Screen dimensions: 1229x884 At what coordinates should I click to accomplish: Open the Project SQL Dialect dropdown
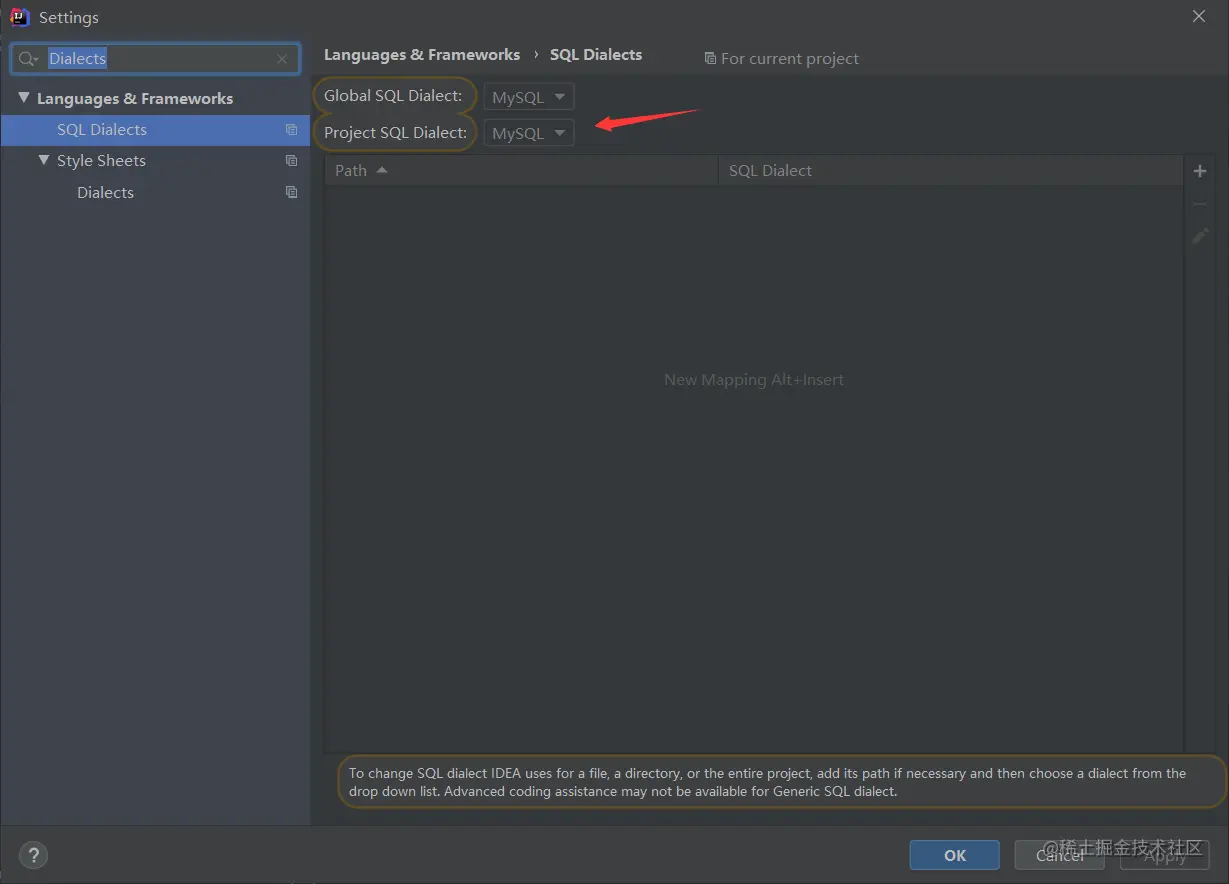(529, 133)
